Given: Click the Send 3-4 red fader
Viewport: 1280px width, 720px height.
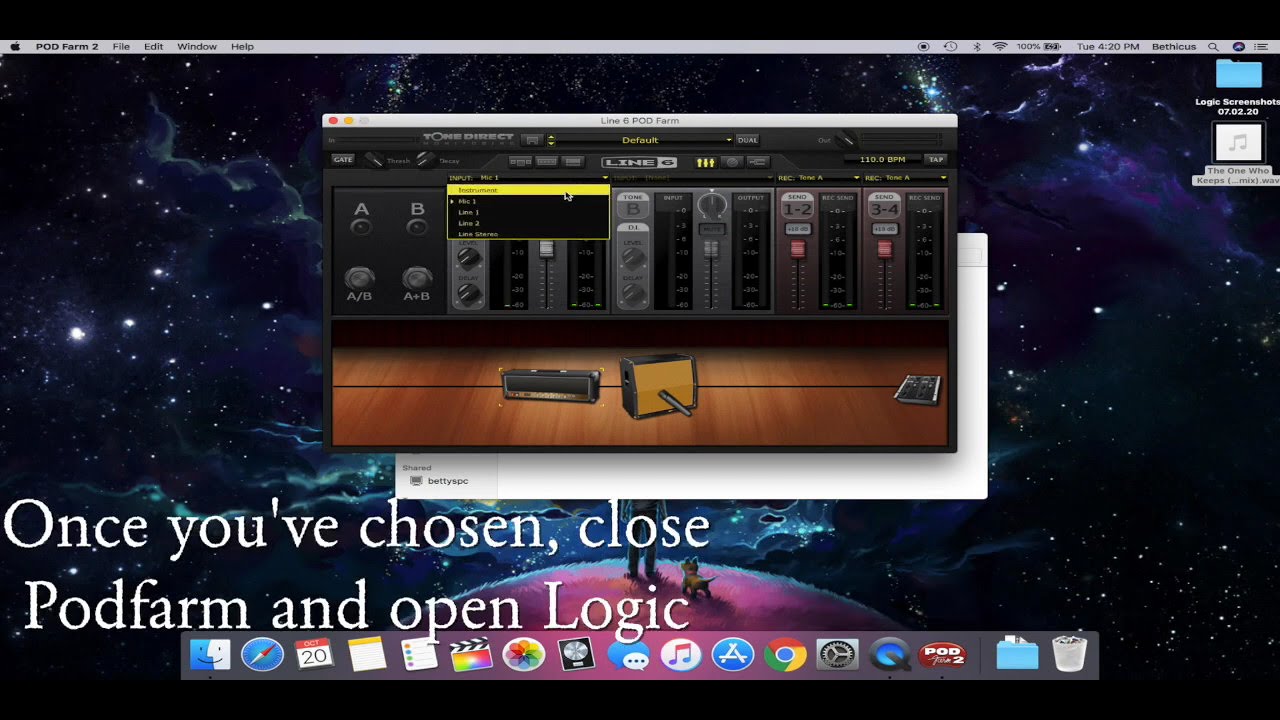Looking at the screenshot, I should coord(884,248).
